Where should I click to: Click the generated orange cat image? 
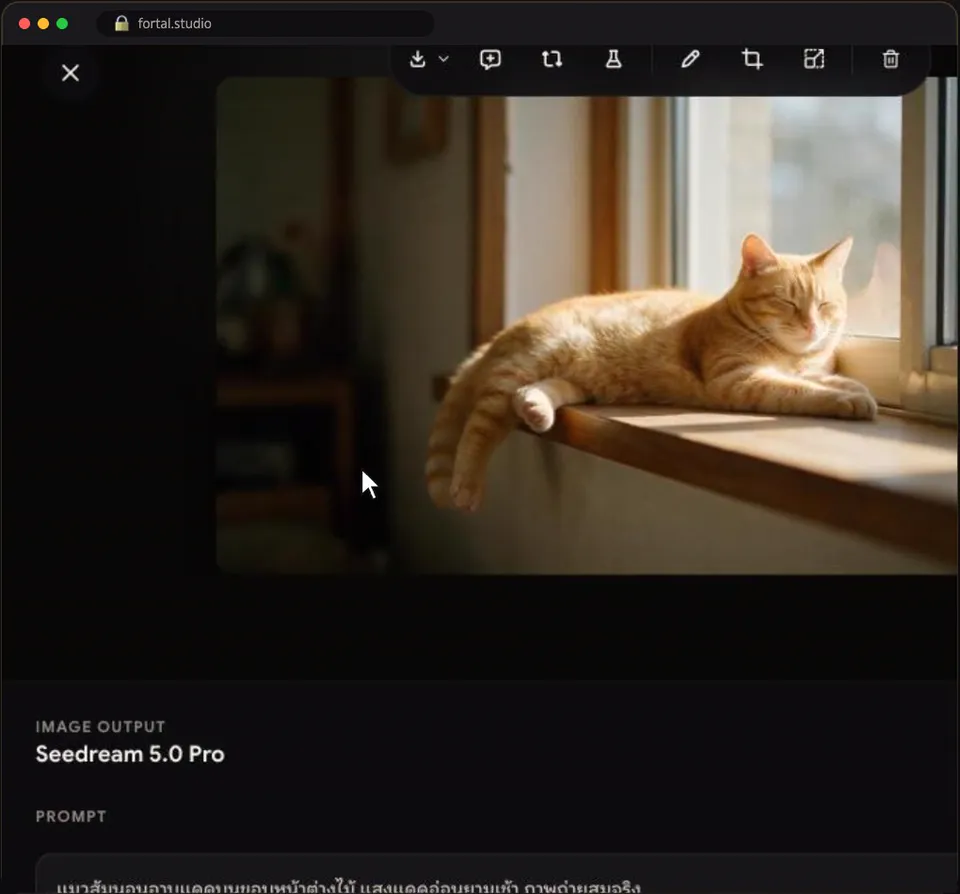click(587, 325)
